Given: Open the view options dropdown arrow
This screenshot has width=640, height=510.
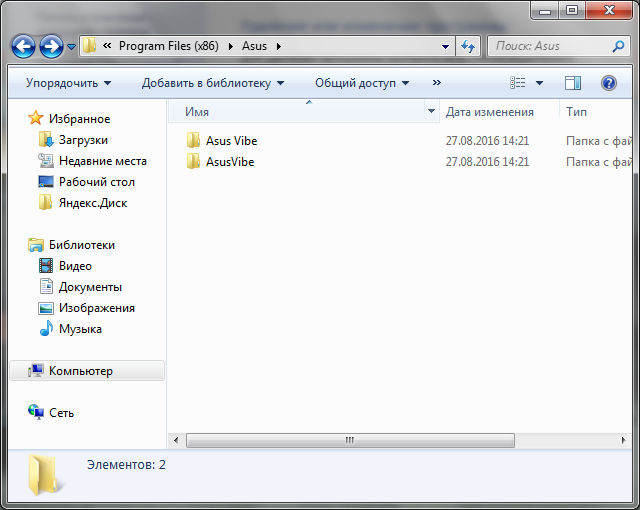Looking at the screenshot, I should [x=539, y=83].
